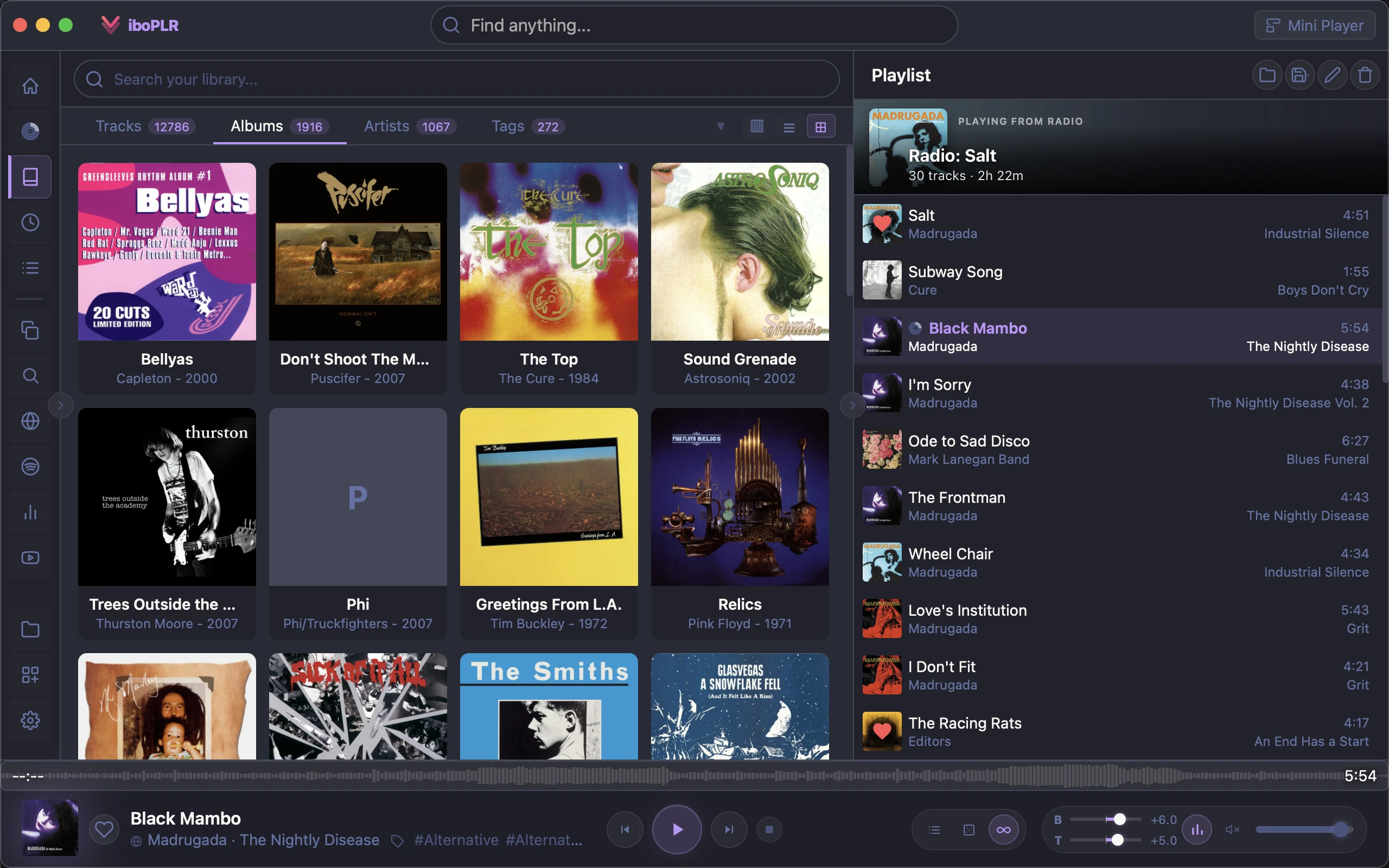Open the statistics bar chart sidebar icon
Viewport: 1389px width, 868px height.
pyautogui.click(x=30, y=512)
